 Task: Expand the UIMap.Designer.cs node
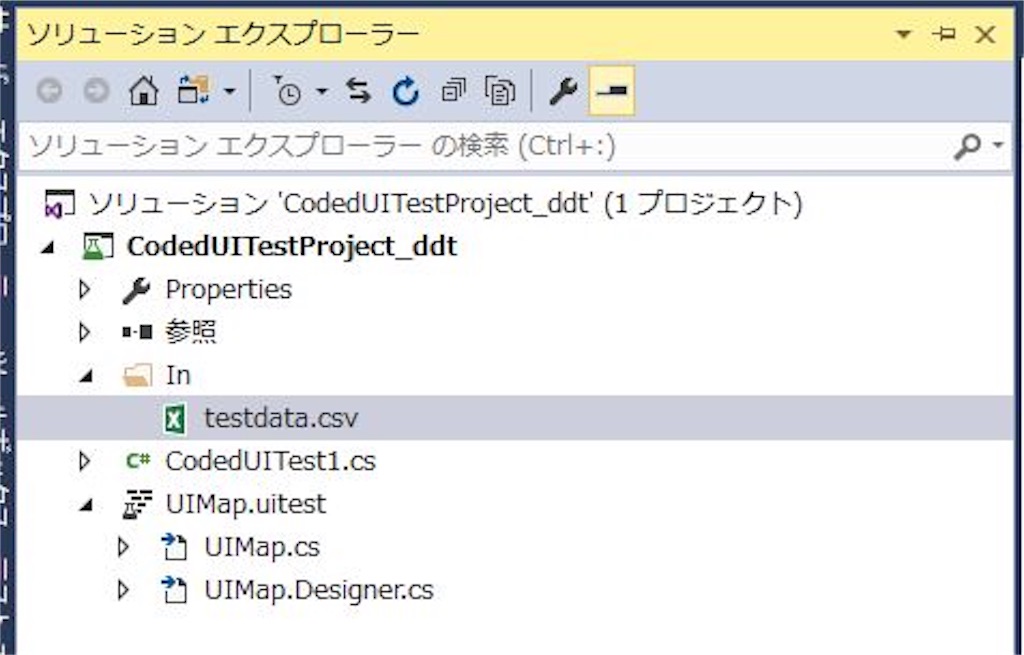[122, 590]
